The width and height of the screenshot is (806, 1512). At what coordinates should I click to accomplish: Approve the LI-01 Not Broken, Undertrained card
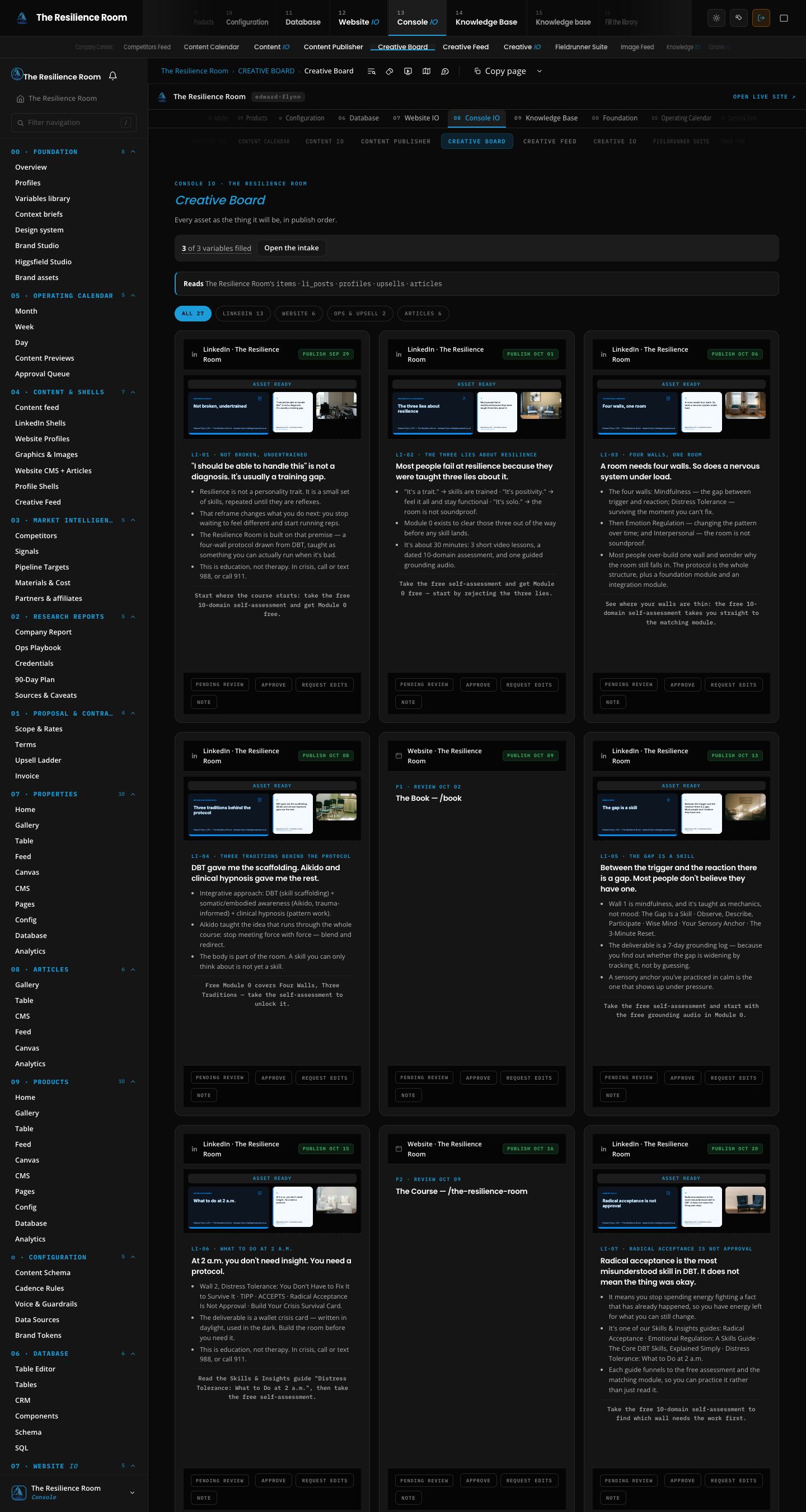tap(273, 684)
